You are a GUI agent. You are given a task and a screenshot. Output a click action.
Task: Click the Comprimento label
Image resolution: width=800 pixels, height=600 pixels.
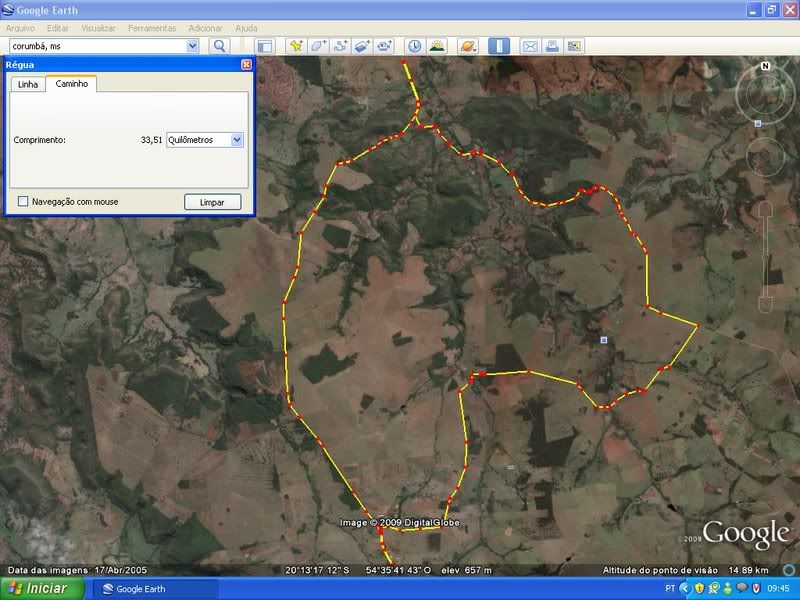tap(40, 140)
